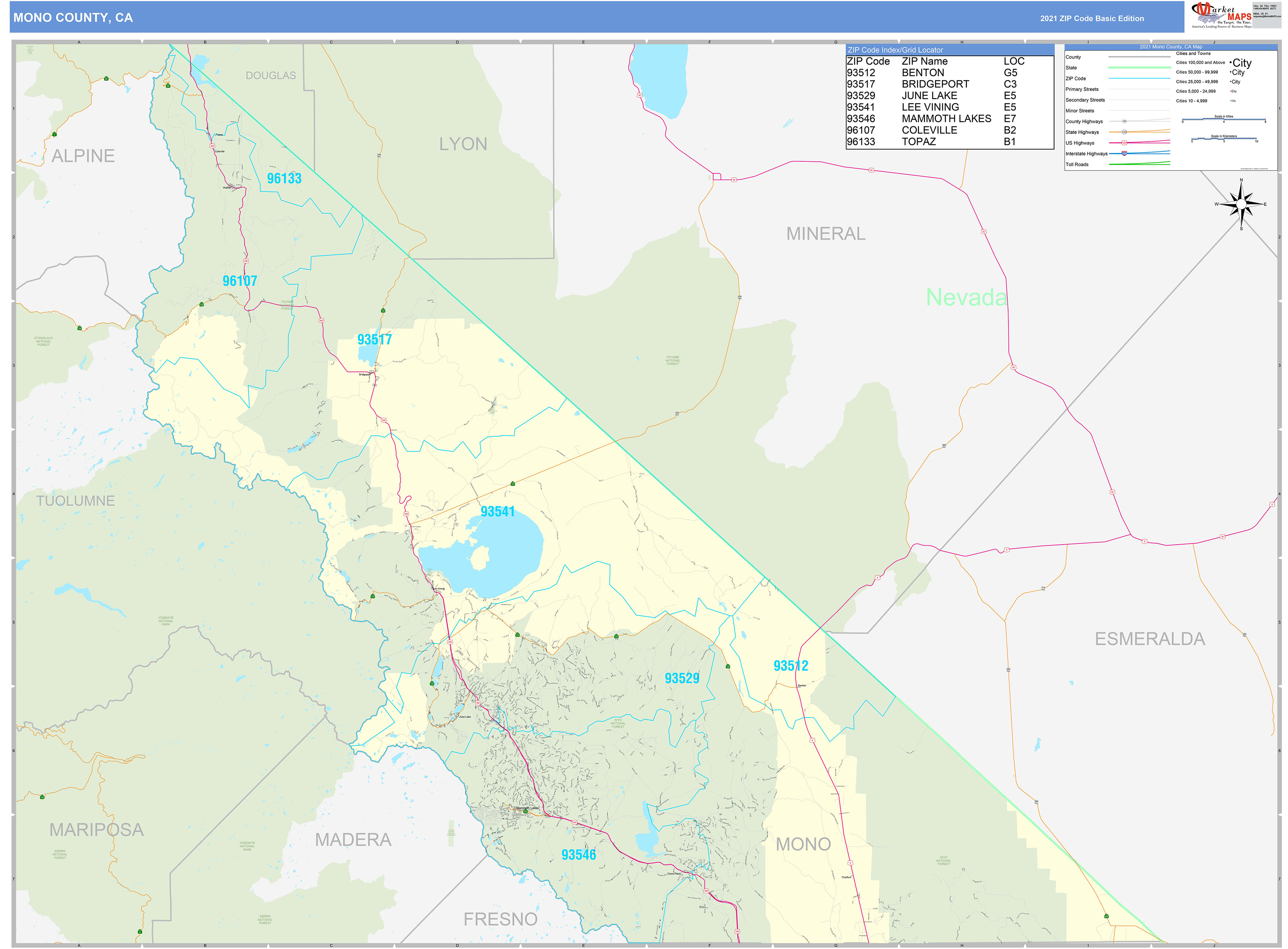Click the Toll Roads green line sample
Screen dimensions: 1288x949
tap(1139, 164)
